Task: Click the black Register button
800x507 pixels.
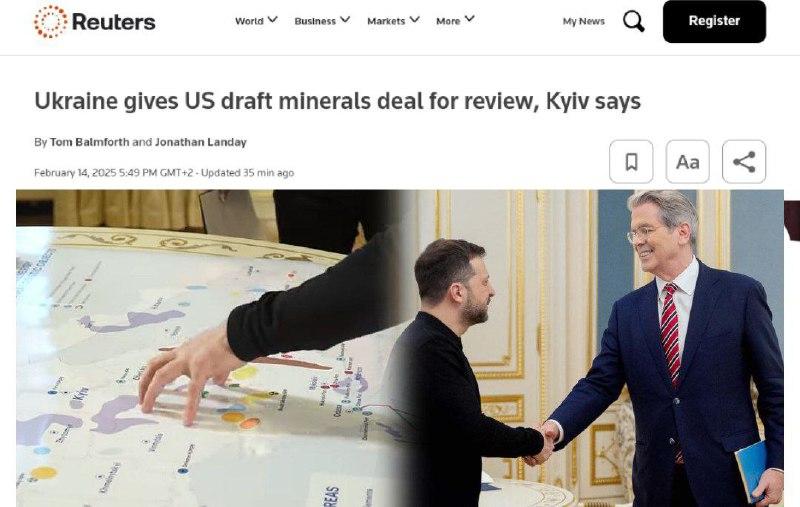Action: click(x=714, y=21)
